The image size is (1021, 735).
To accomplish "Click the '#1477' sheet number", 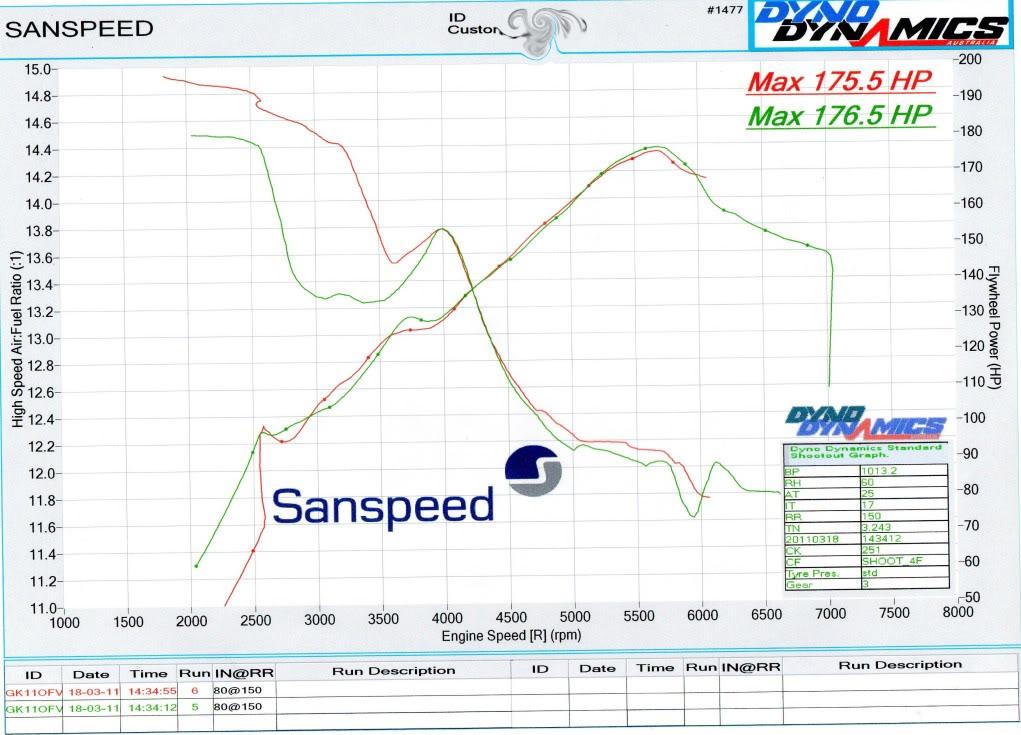I will coord(725,10).
